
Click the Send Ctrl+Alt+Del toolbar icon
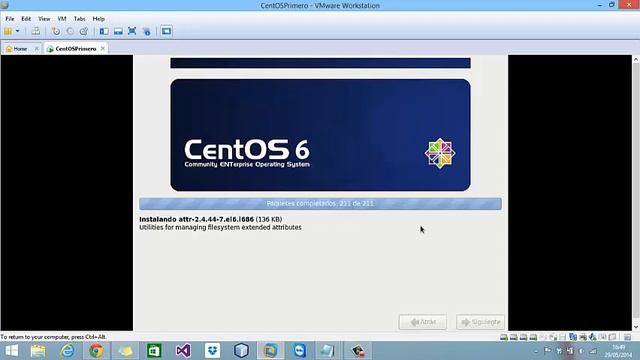click(36, 31)
